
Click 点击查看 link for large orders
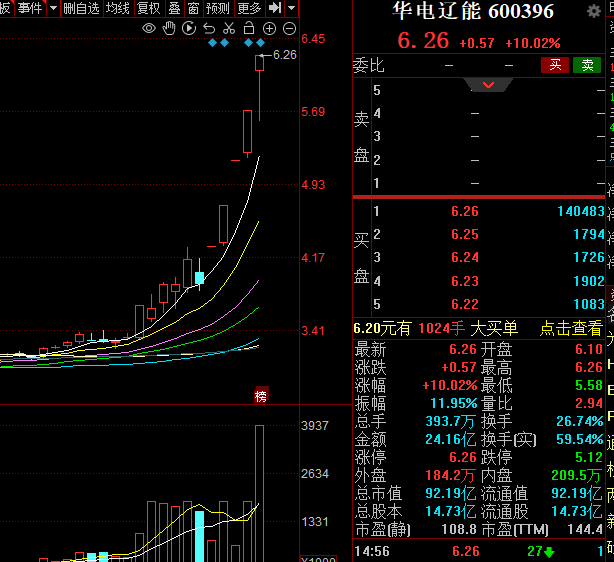pyautogui.click(x=571, y=328)
